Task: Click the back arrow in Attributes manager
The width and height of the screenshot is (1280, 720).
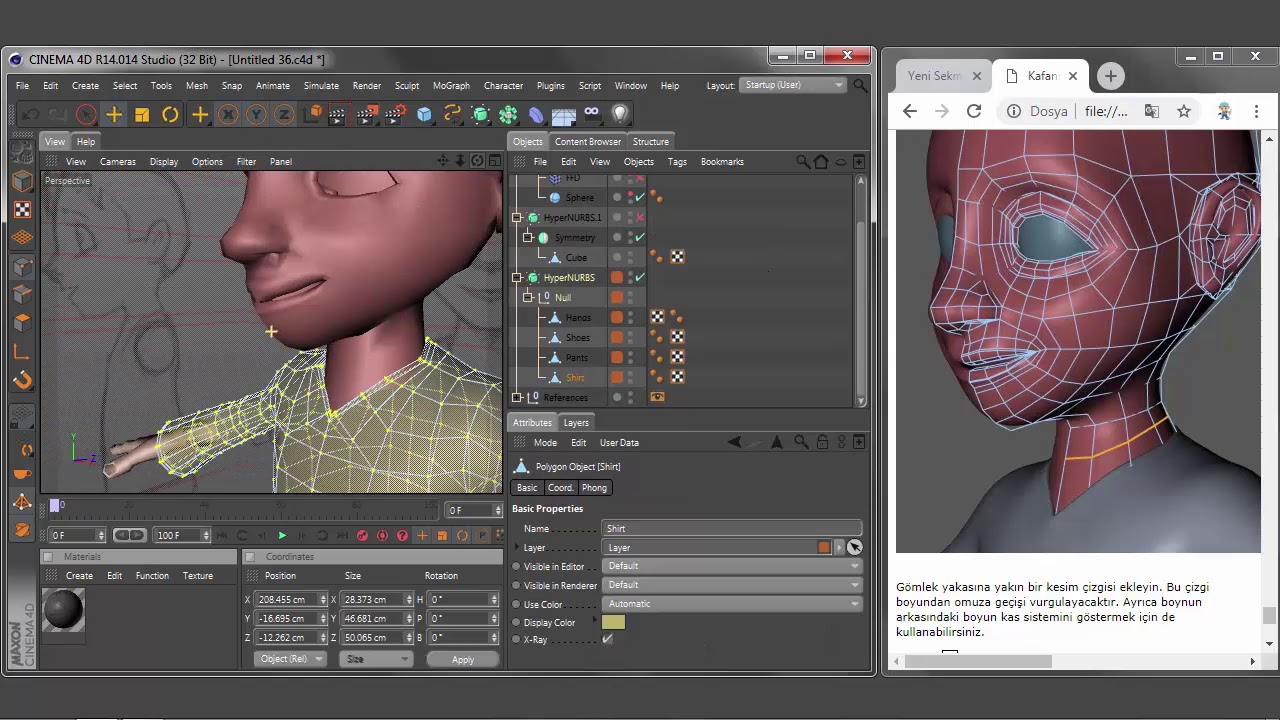Action: 735,442
